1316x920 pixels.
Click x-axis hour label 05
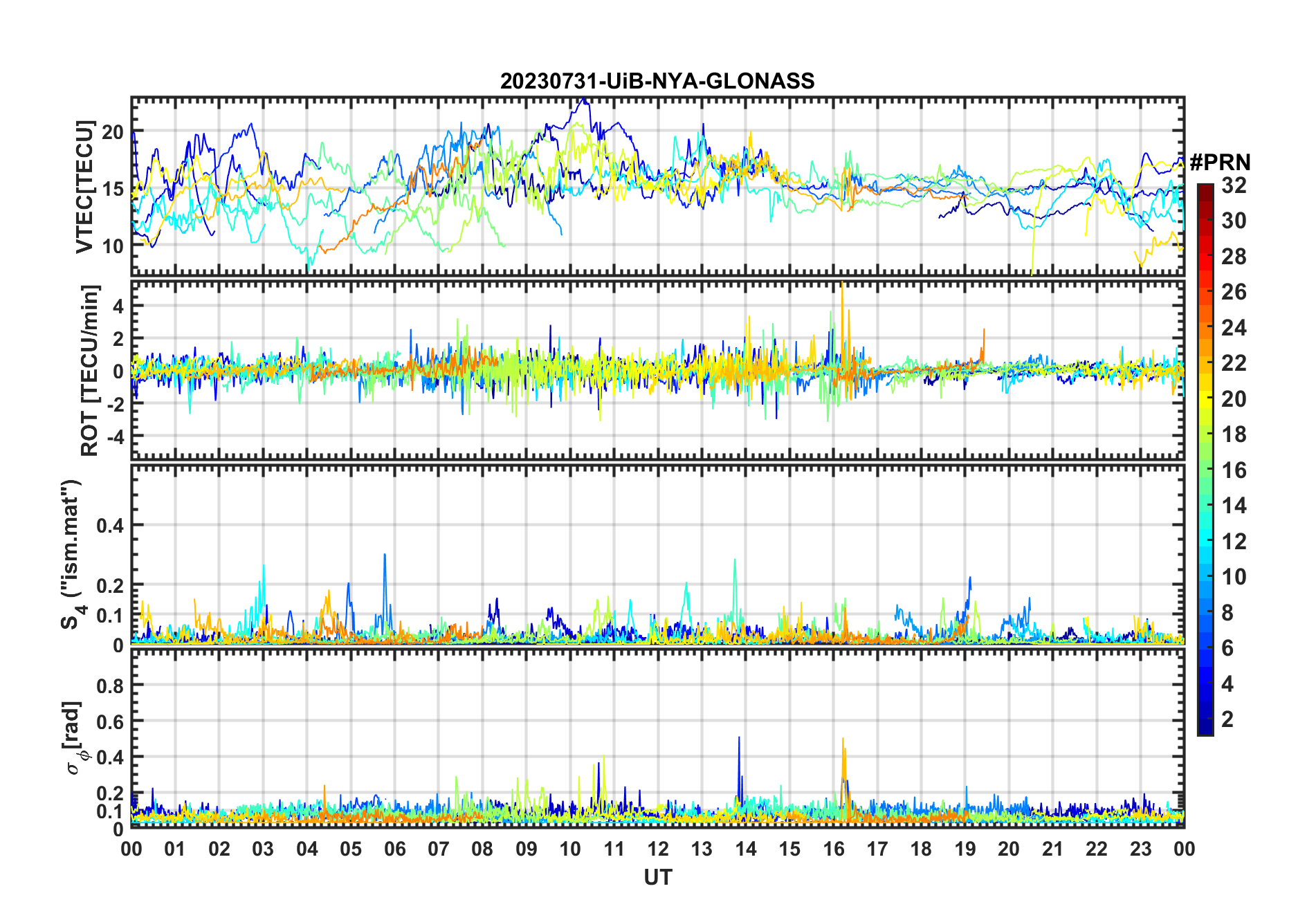click(x=351, y=849)
